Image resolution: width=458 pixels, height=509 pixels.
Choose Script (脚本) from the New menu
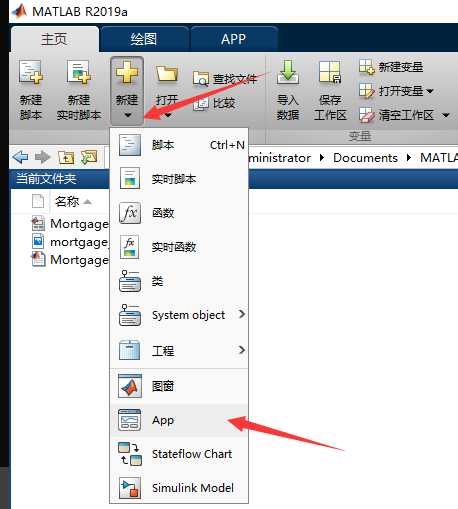point(179,145)
